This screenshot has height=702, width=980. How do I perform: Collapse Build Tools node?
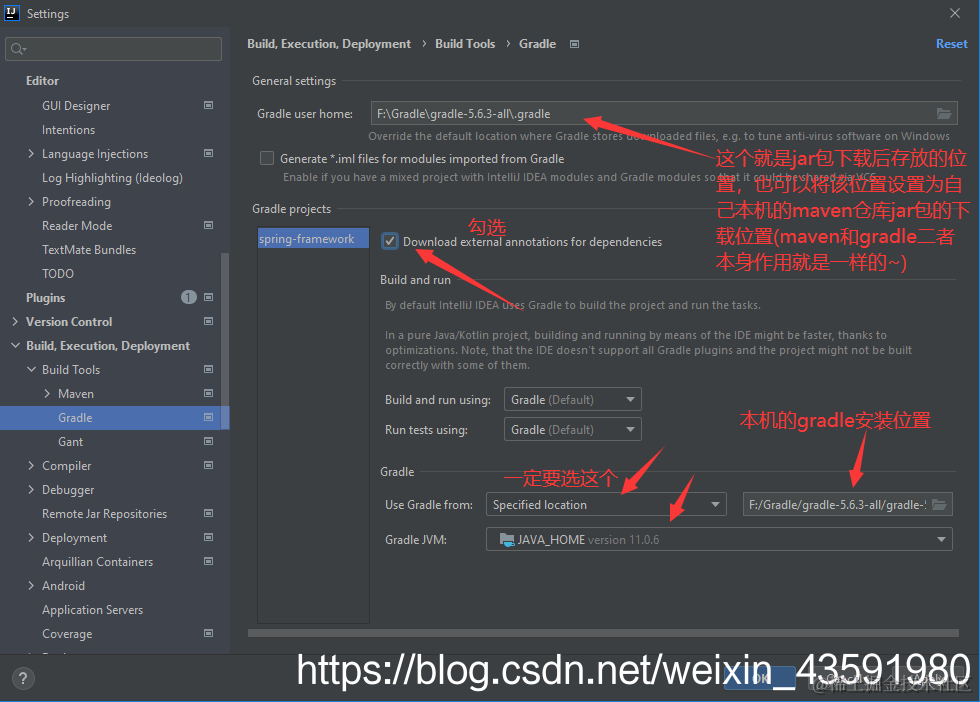(31, 369)
